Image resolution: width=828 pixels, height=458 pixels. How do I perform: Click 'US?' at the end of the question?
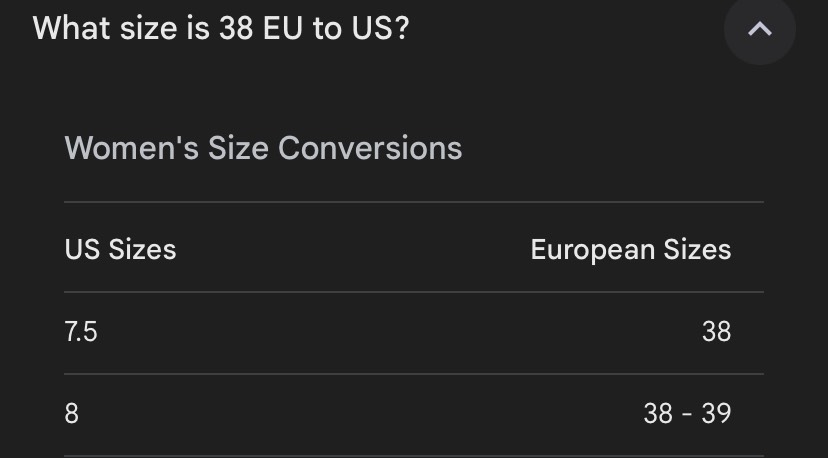point(380,28)
